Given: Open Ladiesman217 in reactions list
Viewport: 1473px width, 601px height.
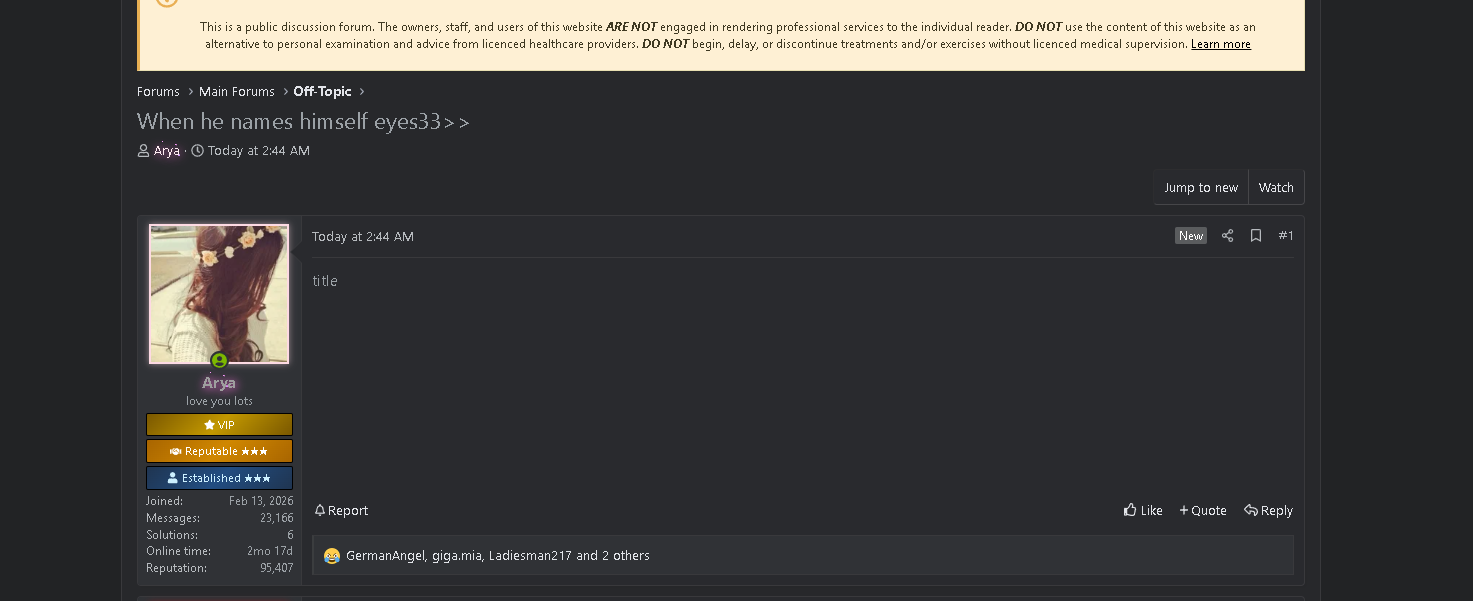Looking at the screenshot, I should [x=530, y=556].
